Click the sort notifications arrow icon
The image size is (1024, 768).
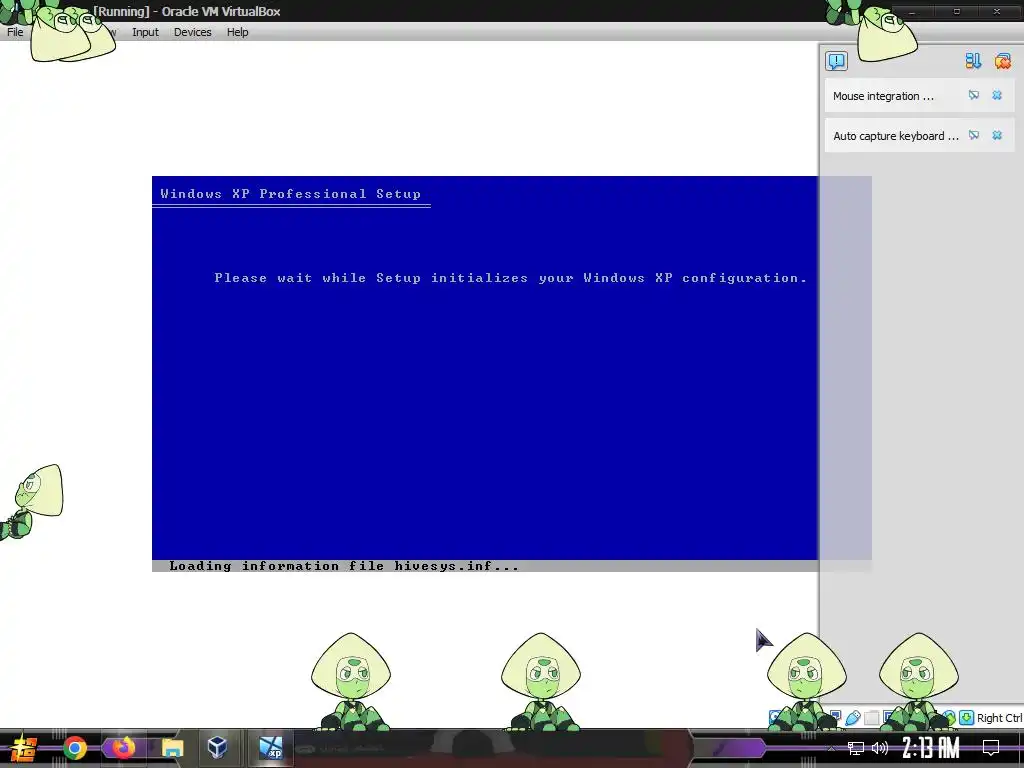(973, 61)
